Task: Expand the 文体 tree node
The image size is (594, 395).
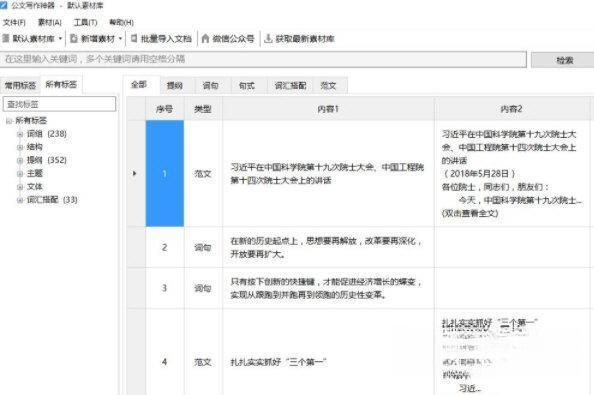Action: point(20,187)
